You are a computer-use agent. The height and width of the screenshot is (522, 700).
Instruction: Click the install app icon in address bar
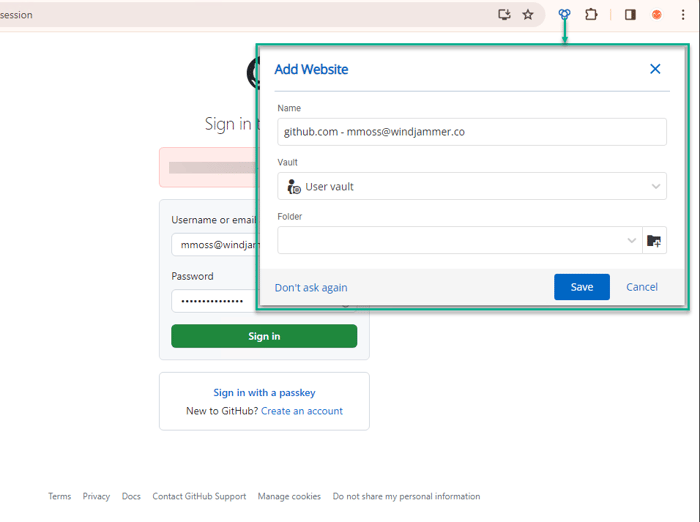point(504,15)
